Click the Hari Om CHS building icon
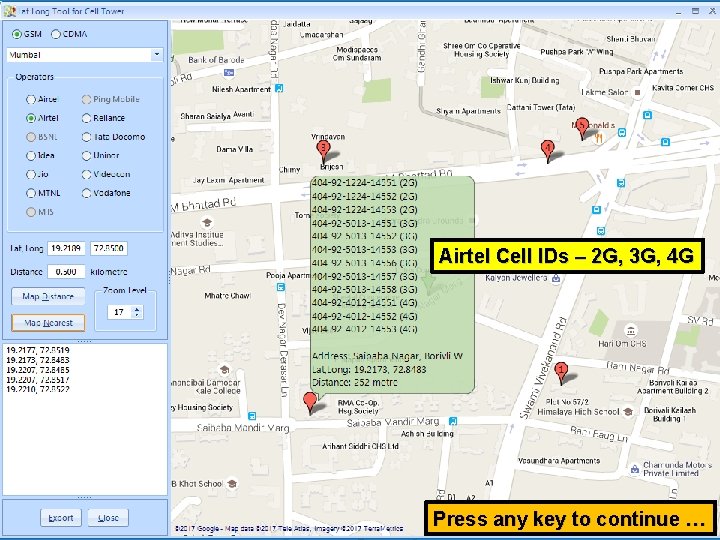Viewport: 720px width, 540px height. point(630,330)
